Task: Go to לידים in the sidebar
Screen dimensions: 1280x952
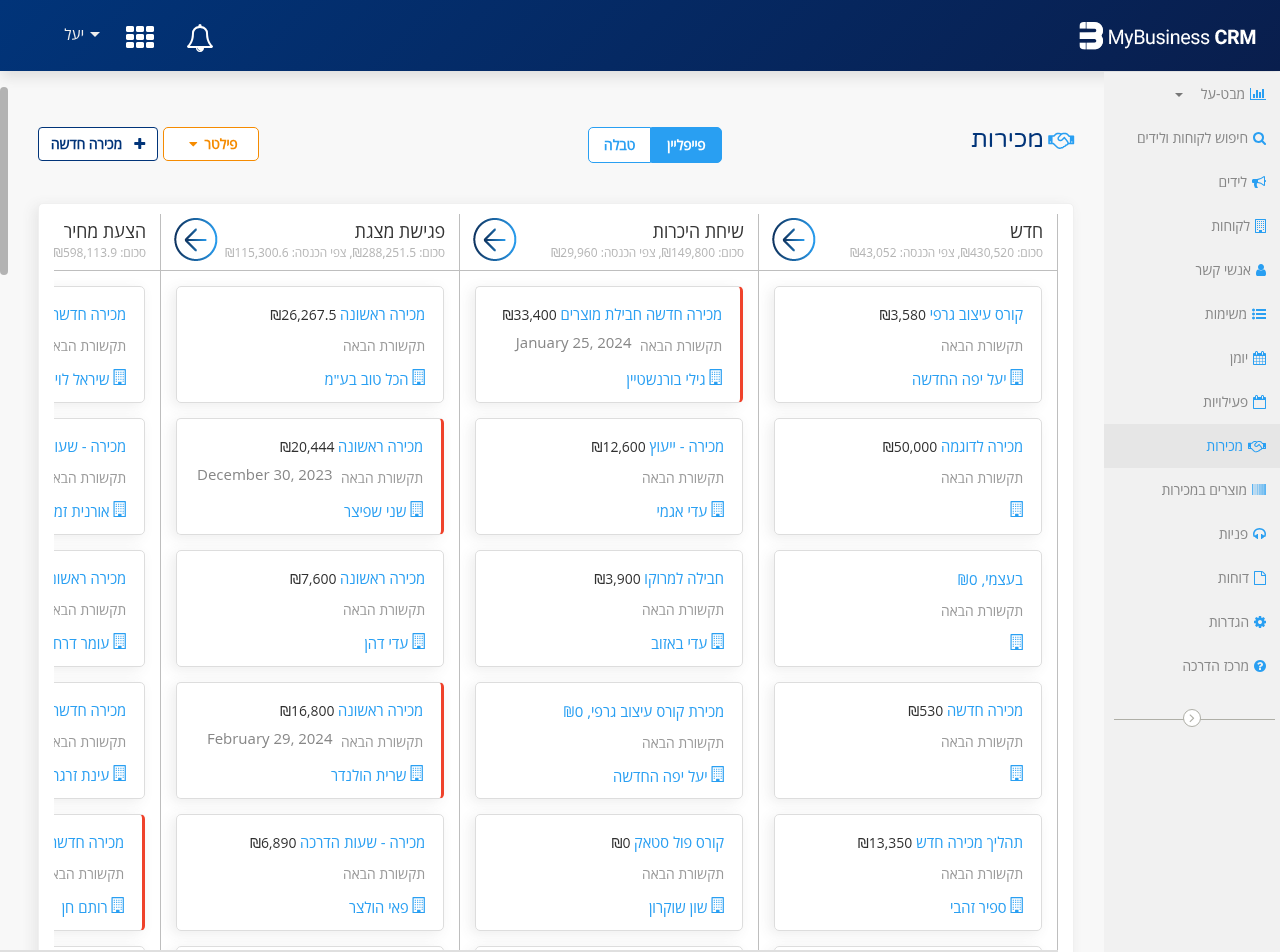Action: tap(1232, 182)
